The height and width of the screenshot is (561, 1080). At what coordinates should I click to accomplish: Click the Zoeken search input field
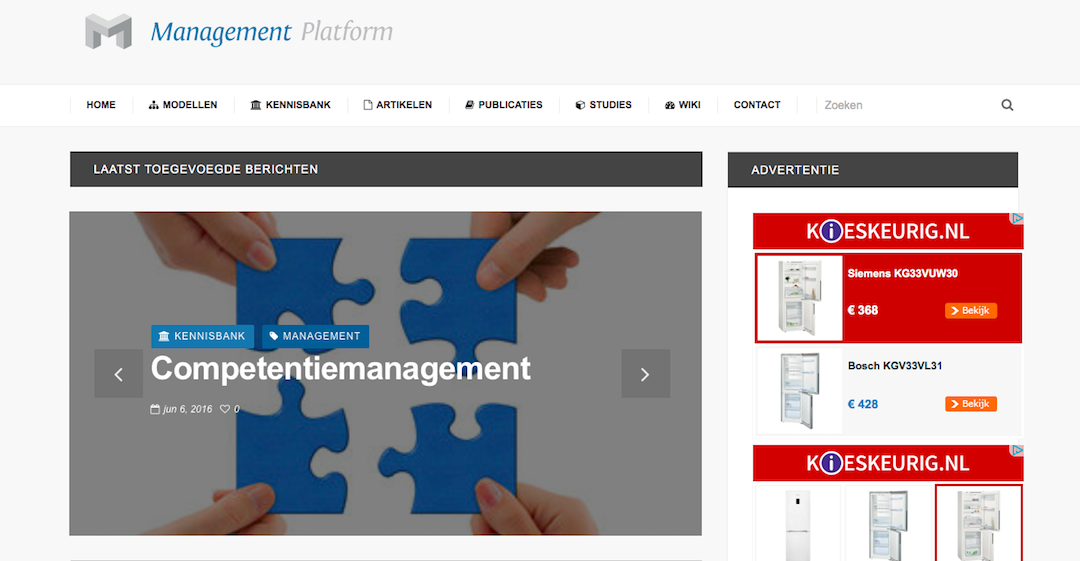906,105
